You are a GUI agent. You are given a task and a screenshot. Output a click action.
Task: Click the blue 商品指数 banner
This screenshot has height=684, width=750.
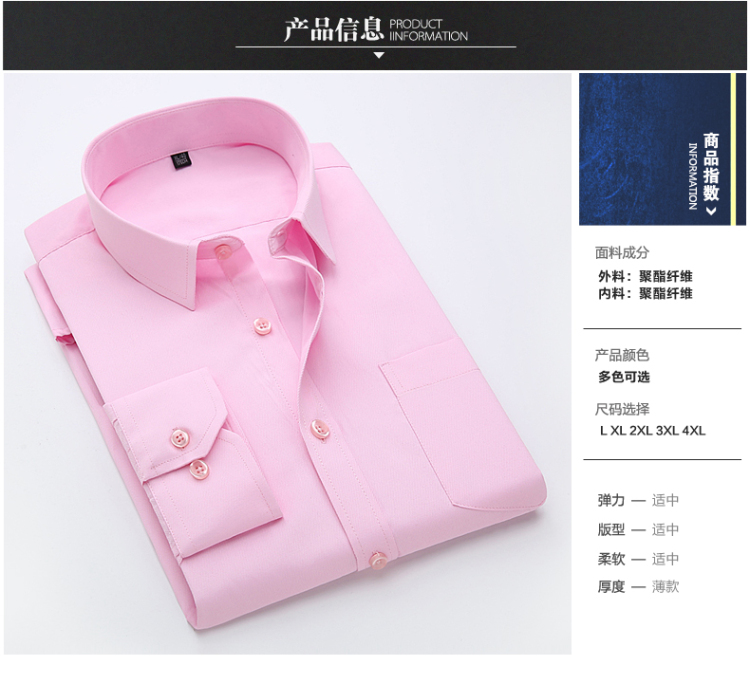tap(662, 149)
